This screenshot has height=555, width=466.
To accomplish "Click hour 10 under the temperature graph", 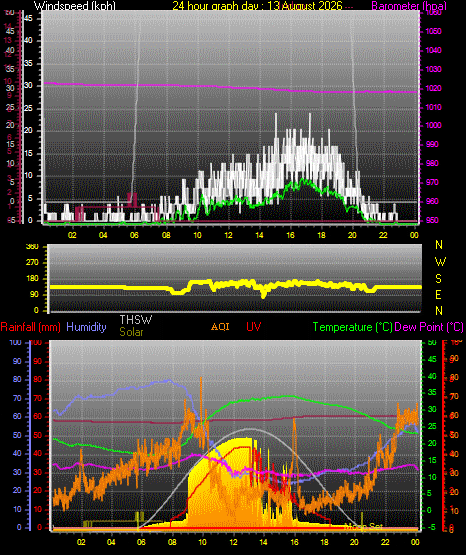I will coord(202,542).
